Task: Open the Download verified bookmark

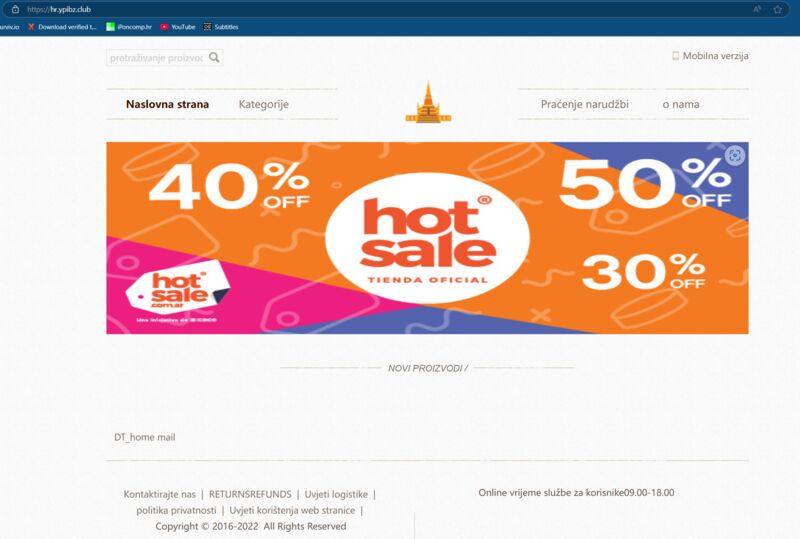Action: pyautogui.click(x=62, y=27)
